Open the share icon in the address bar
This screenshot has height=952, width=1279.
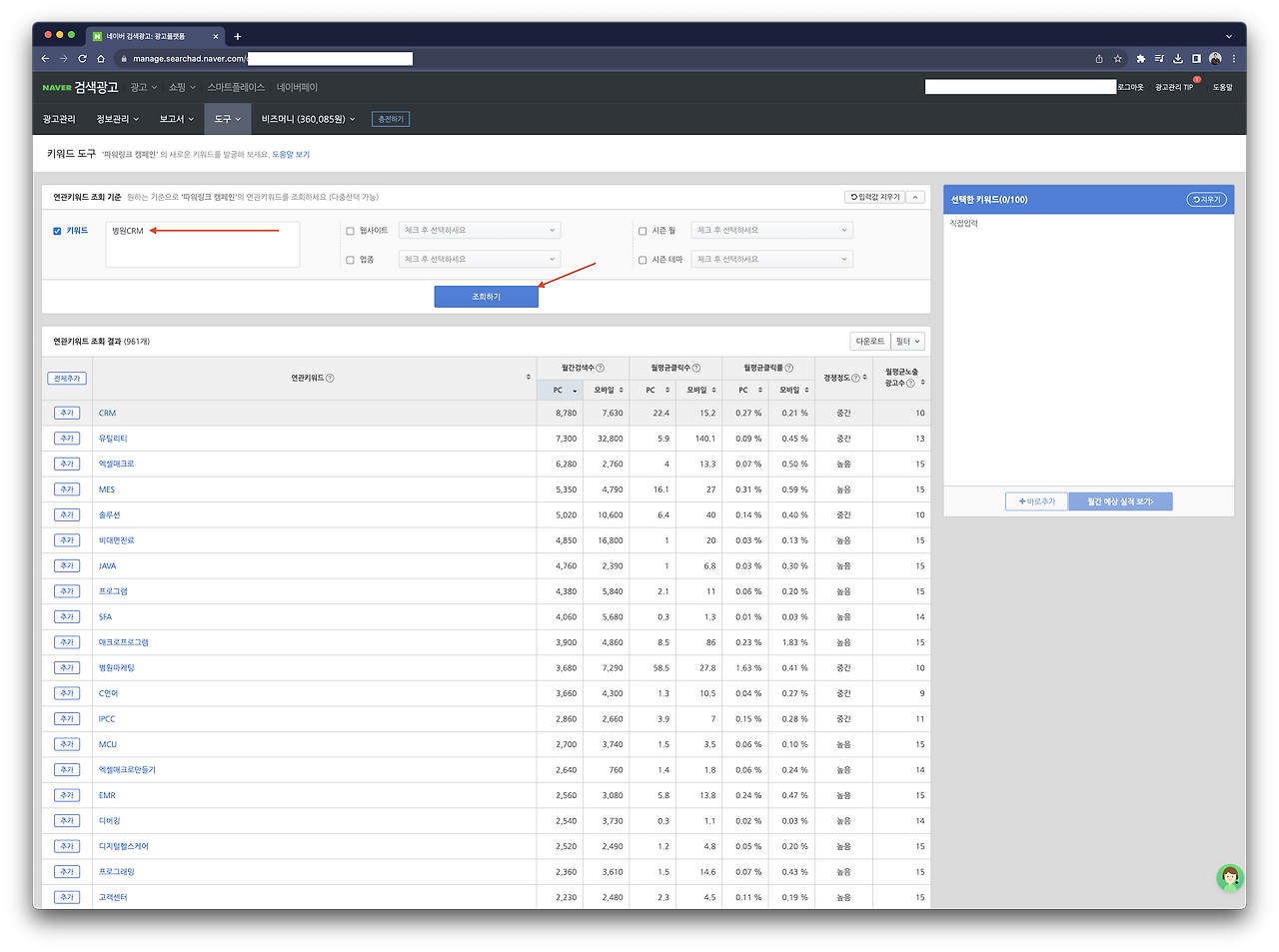tap(1099, 59)
